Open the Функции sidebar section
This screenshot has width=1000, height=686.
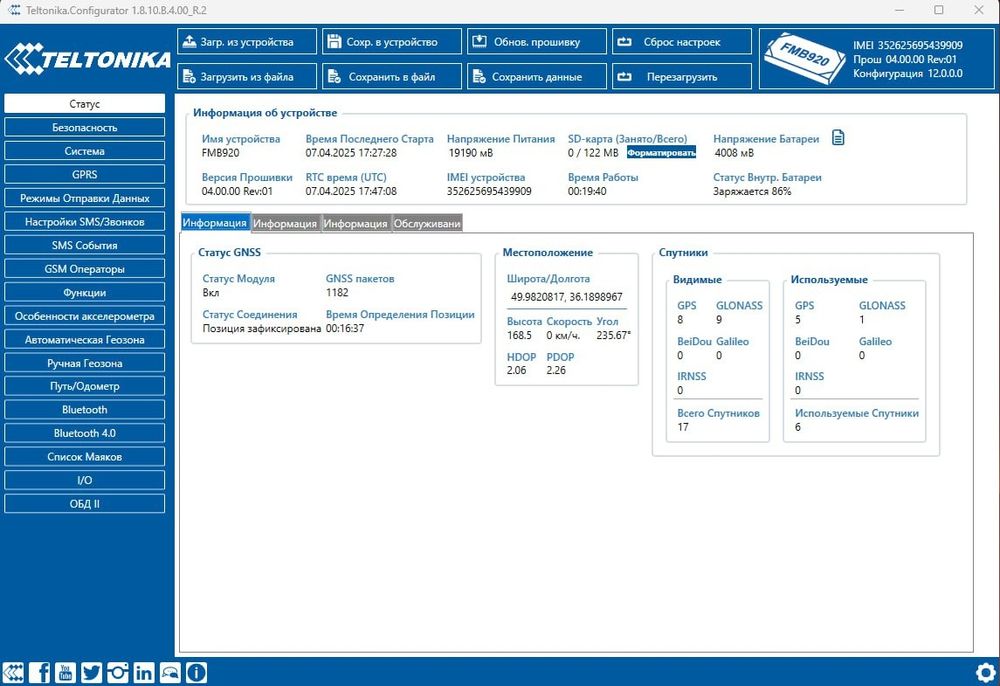point(84,292)
